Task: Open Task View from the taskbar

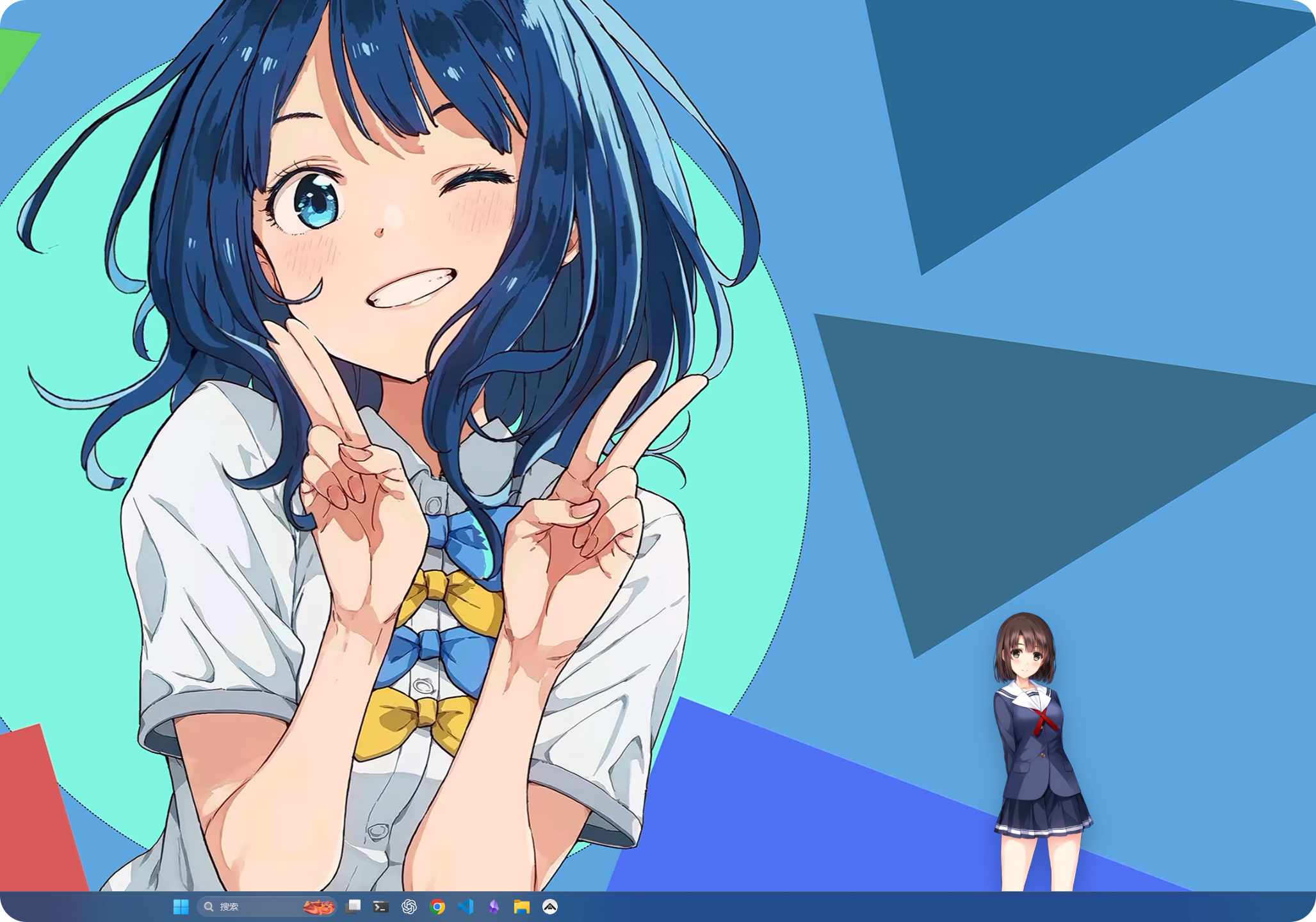Action: pos(353,907)
